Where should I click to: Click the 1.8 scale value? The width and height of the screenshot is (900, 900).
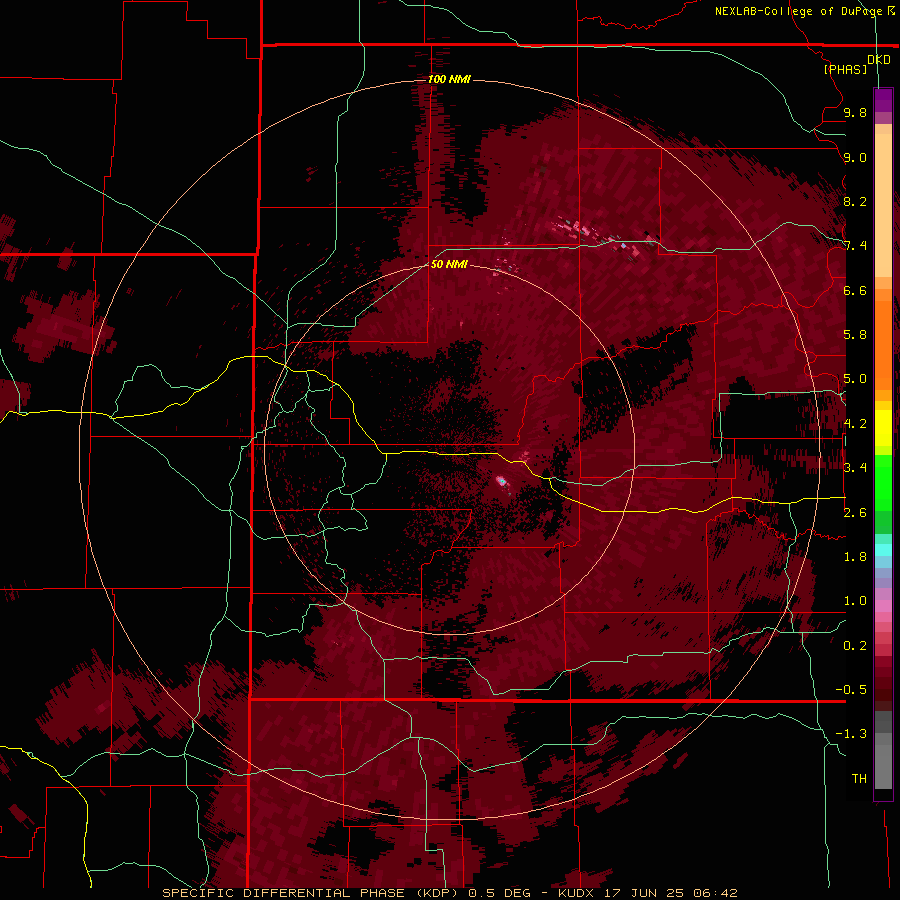(x=855, y=557)
